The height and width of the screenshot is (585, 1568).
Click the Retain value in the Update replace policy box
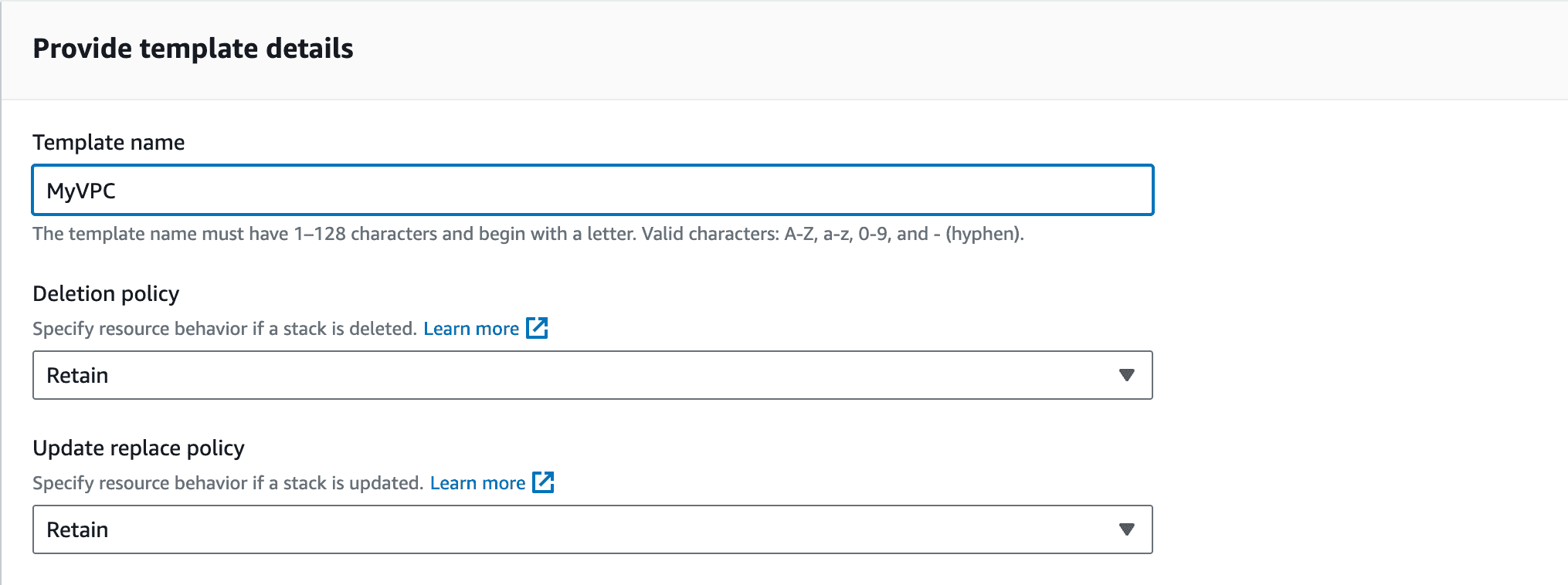[77, 529]
